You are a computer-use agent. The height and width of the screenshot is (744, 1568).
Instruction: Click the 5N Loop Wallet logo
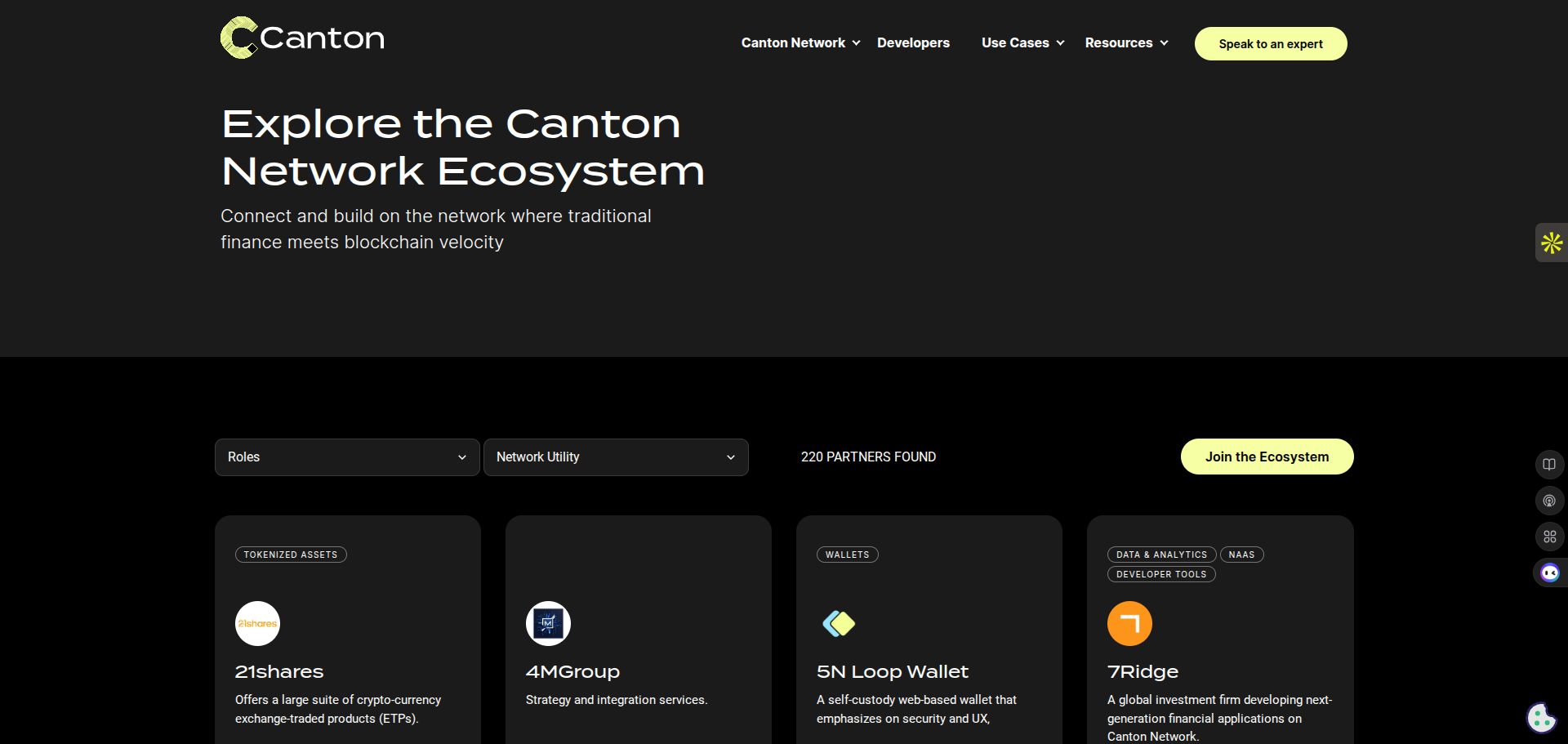click(839, 623)
